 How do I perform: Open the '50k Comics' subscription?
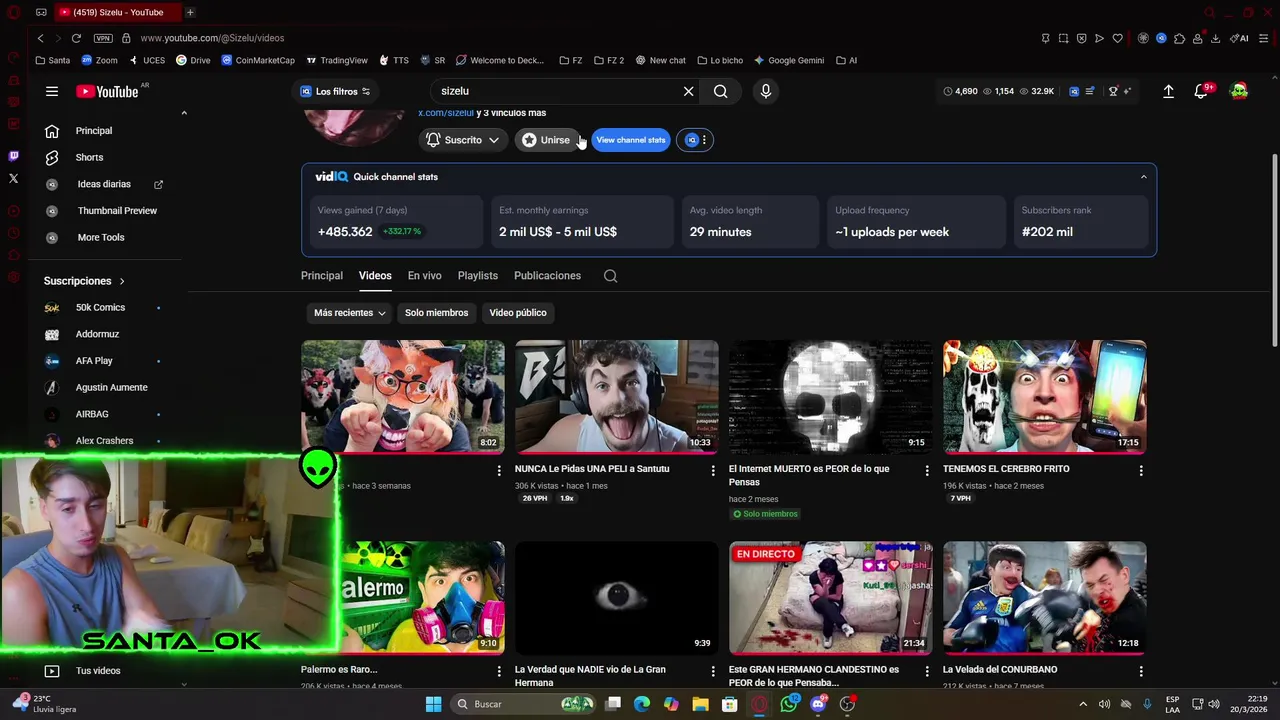[x=100, y=308]
